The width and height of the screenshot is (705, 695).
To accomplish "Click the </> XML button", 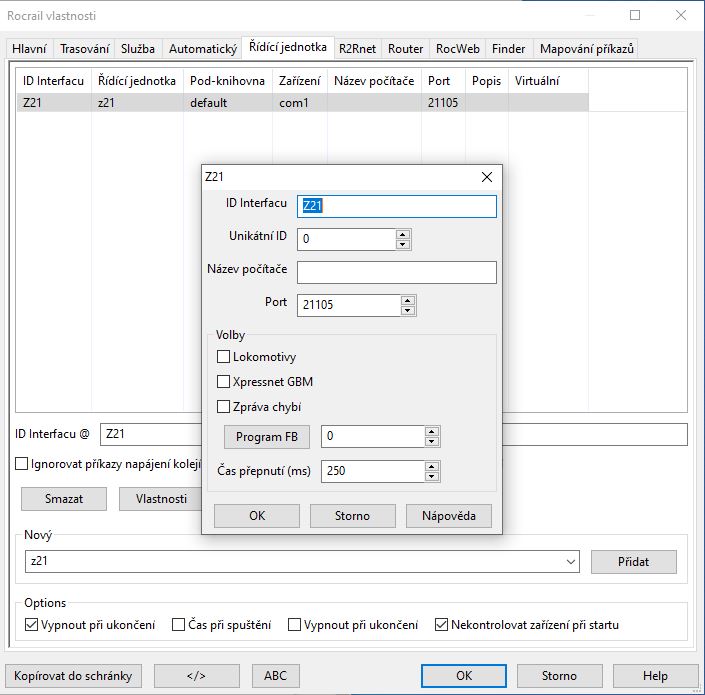I will coord(196,675).
